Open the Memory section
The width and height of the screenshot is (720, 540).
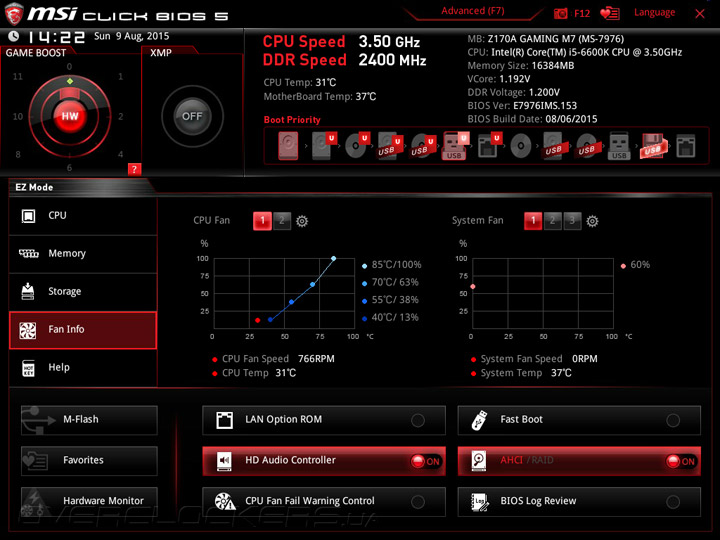83,253
